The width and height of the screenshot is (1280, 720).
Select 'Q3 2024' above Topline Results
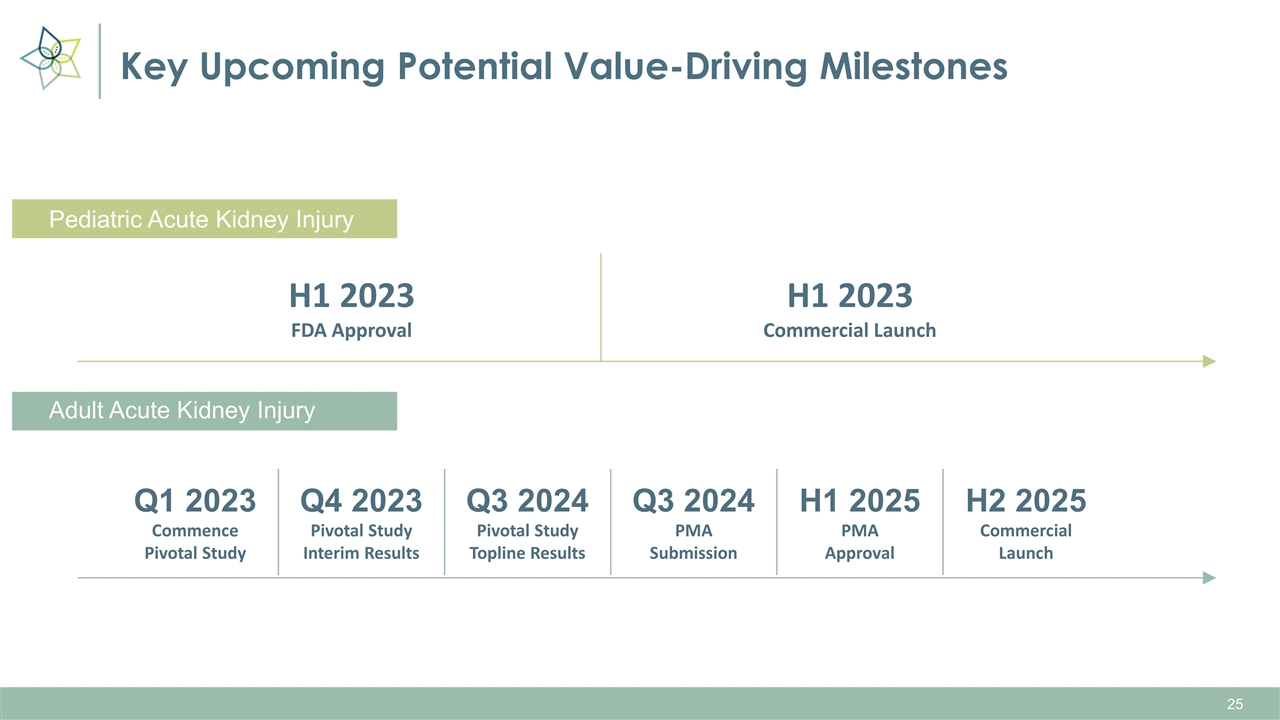527,499
